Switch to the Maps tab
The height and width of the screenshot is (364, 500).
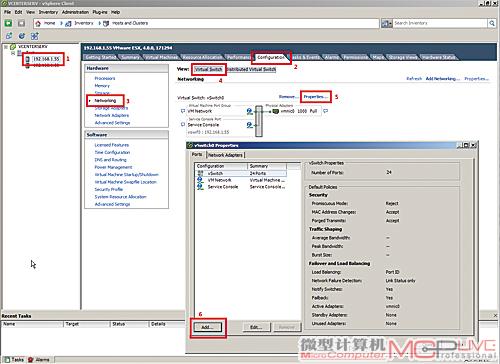pyautogui.click(x=378, y=57)
